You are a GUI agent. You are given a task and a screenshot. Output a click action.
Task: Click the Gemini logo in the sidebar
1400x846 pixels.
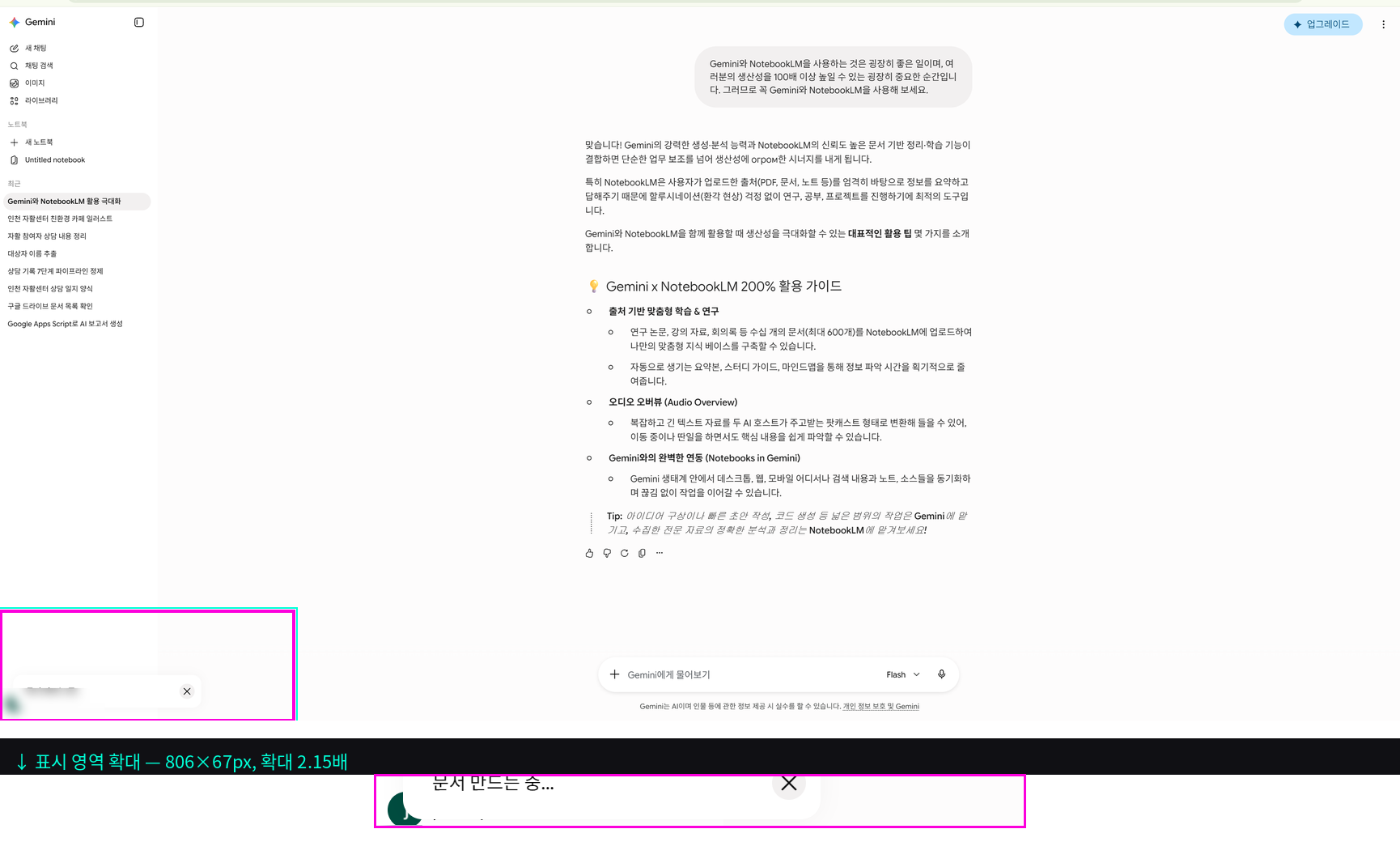point(14,23)
